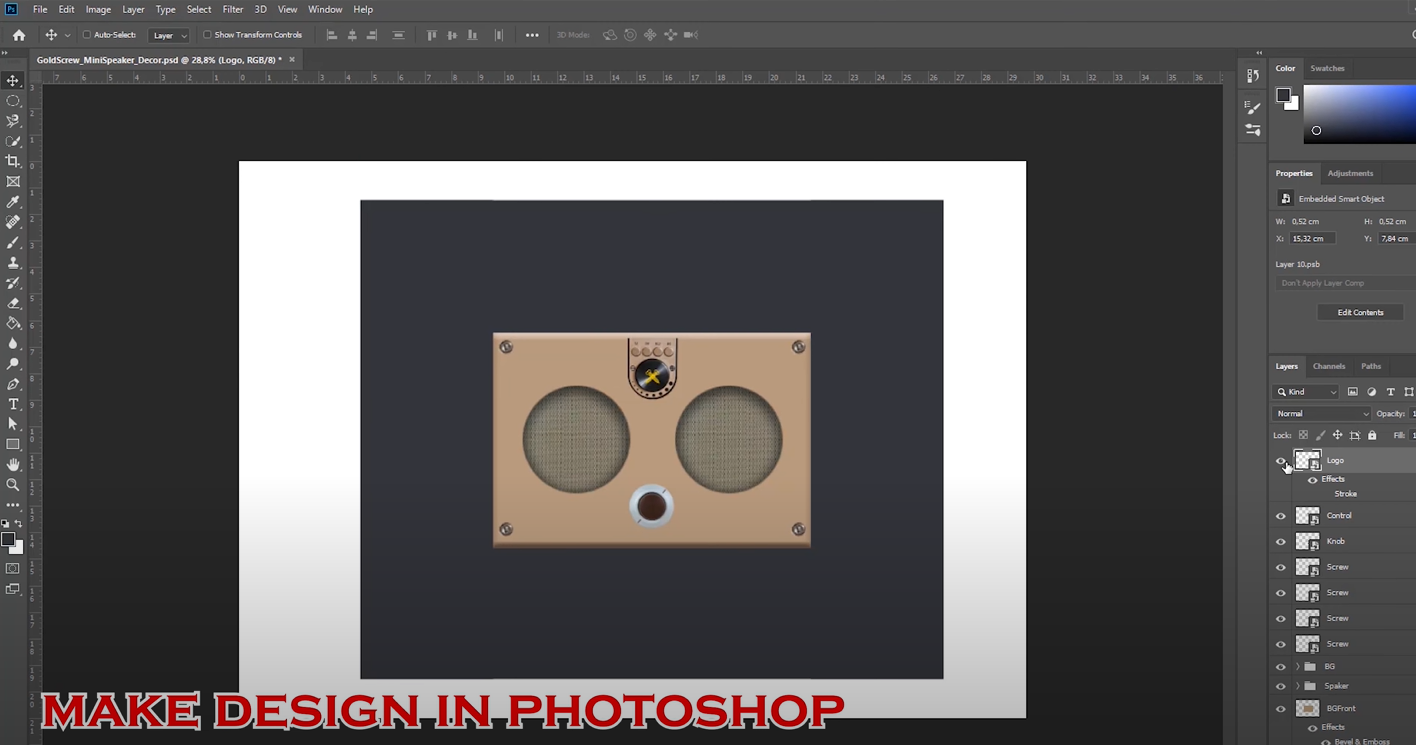Select the Pen tool

[13, 384]
